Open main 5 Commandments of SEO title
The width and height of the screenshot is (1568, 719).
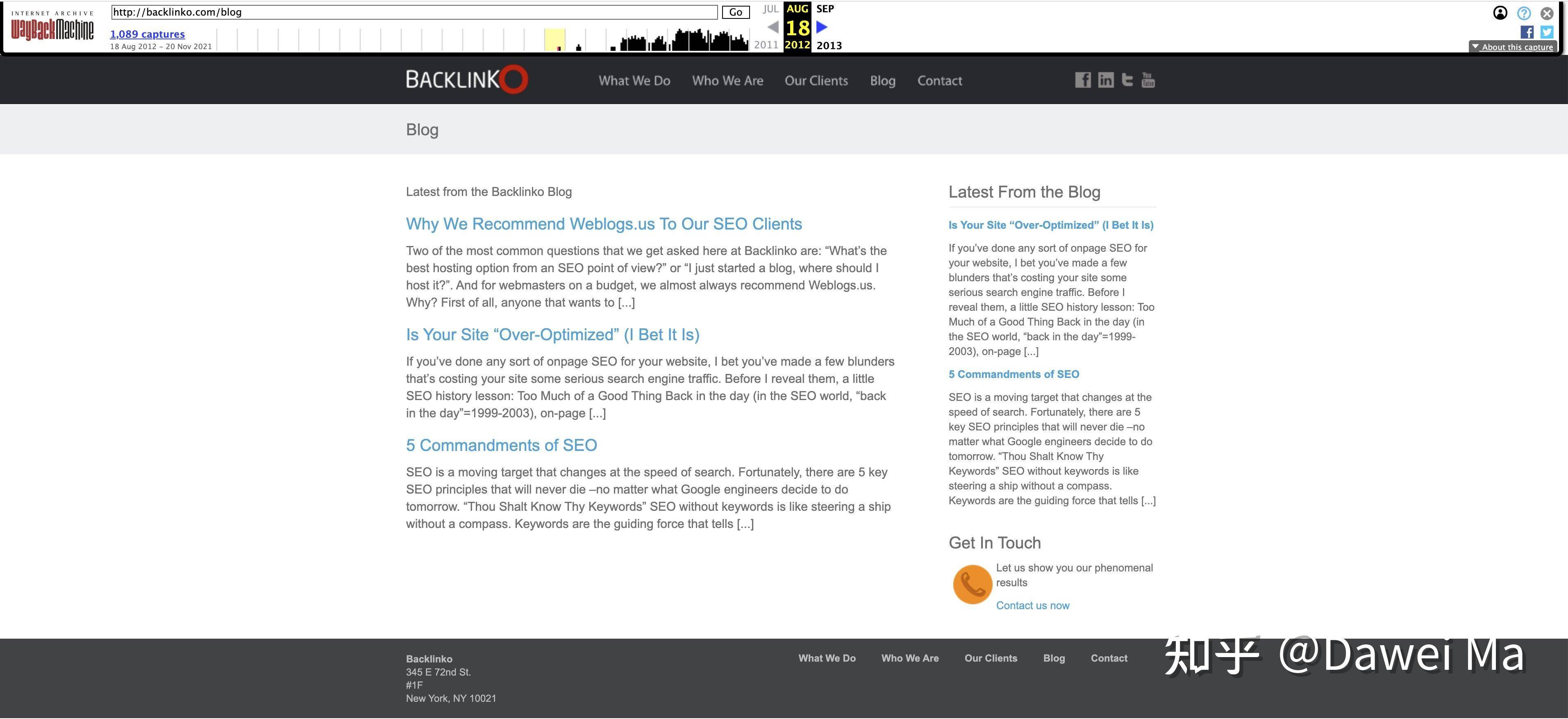[x=502, y=446]
